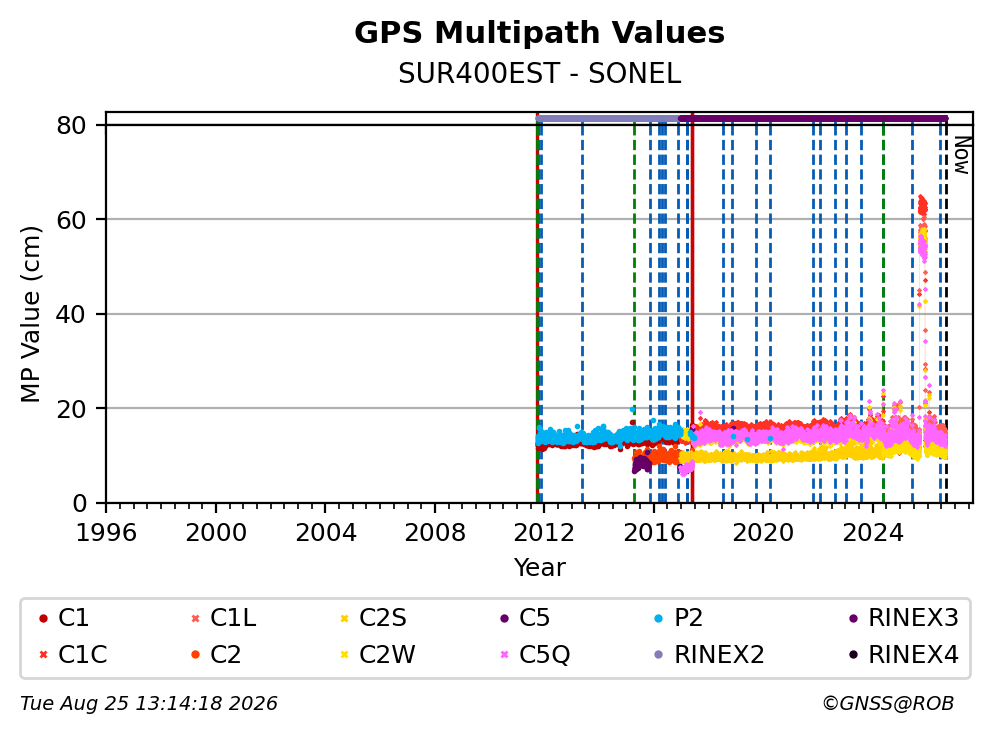This screenshot has width=992, height=734.
Task: Click the 60 value on the MP axis
Action: coord(71,220)
